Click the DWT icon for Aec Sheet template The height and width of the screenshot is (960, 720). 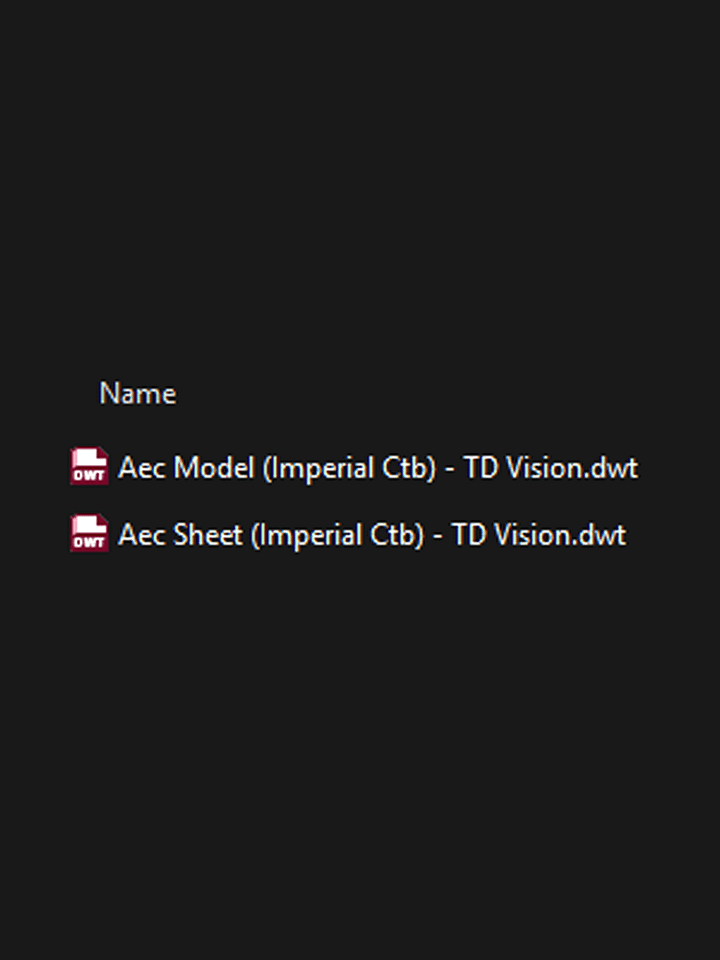click(x=89, y=534)
